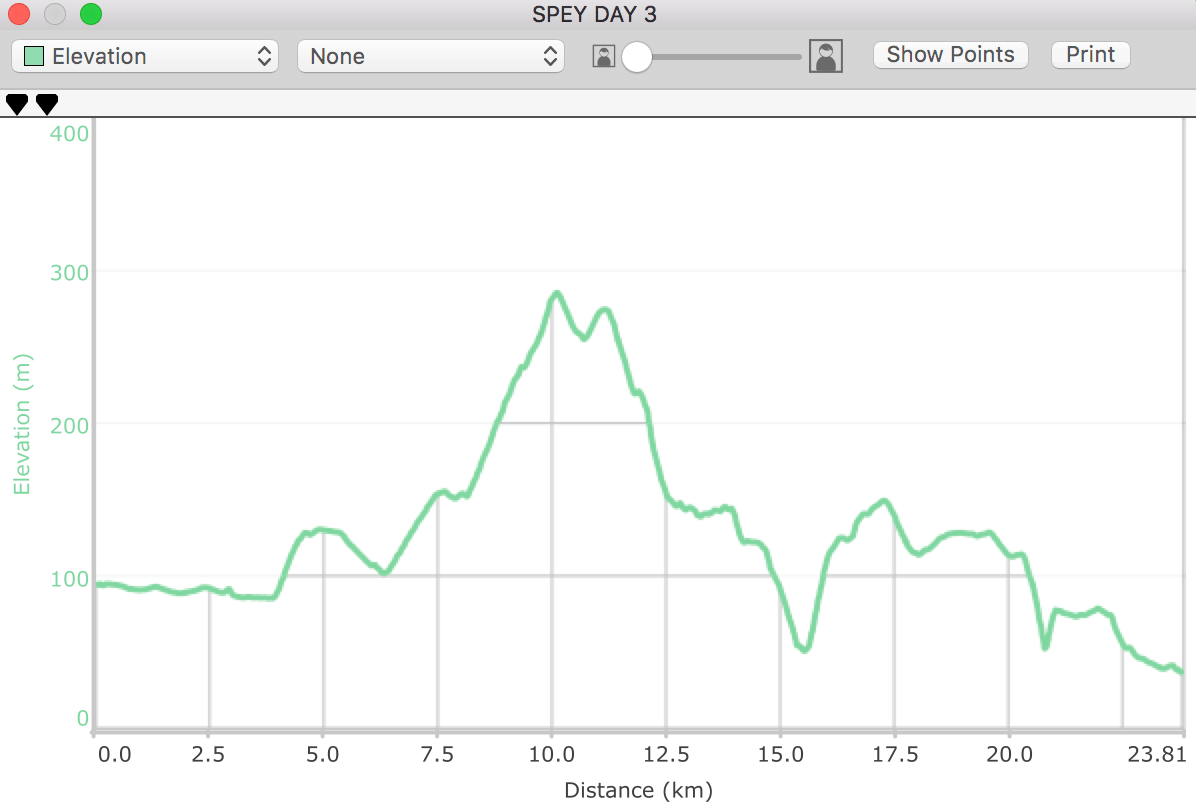Click the white smoothing slider knob
This screenshot has height=810, width=1196.
click(636, 57)
